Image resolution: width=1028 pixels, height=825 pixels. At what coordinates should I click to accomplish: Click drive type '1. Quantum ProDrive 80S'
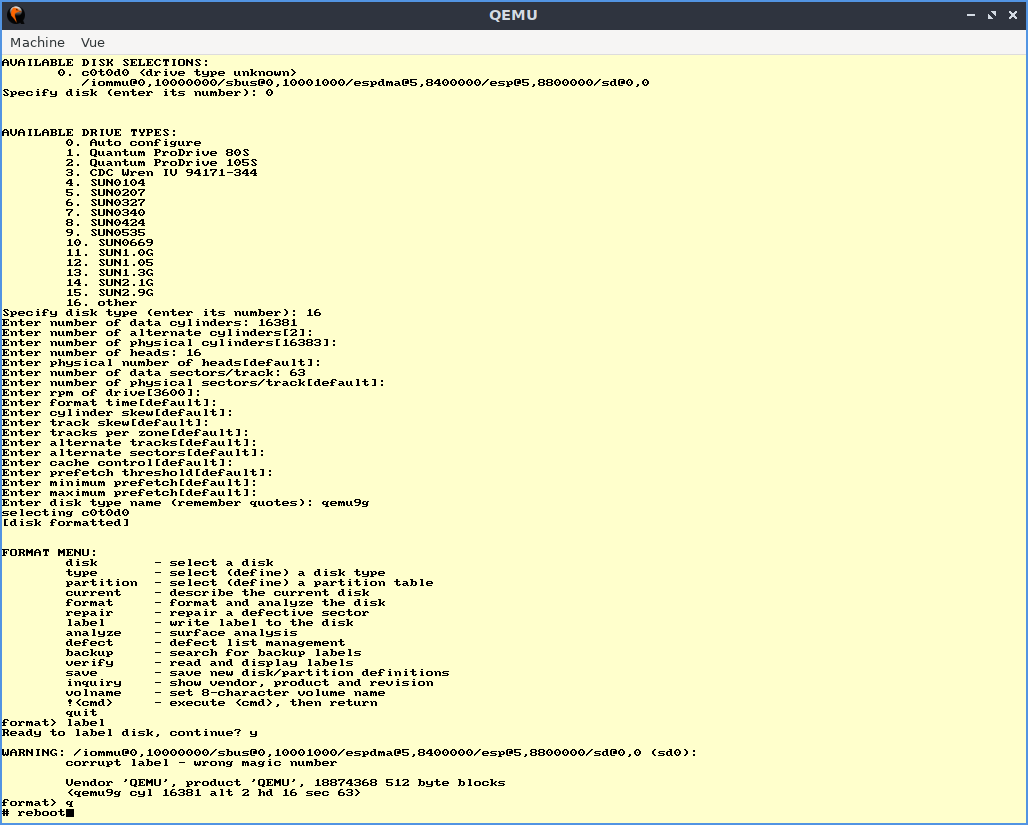pos(157,153)
